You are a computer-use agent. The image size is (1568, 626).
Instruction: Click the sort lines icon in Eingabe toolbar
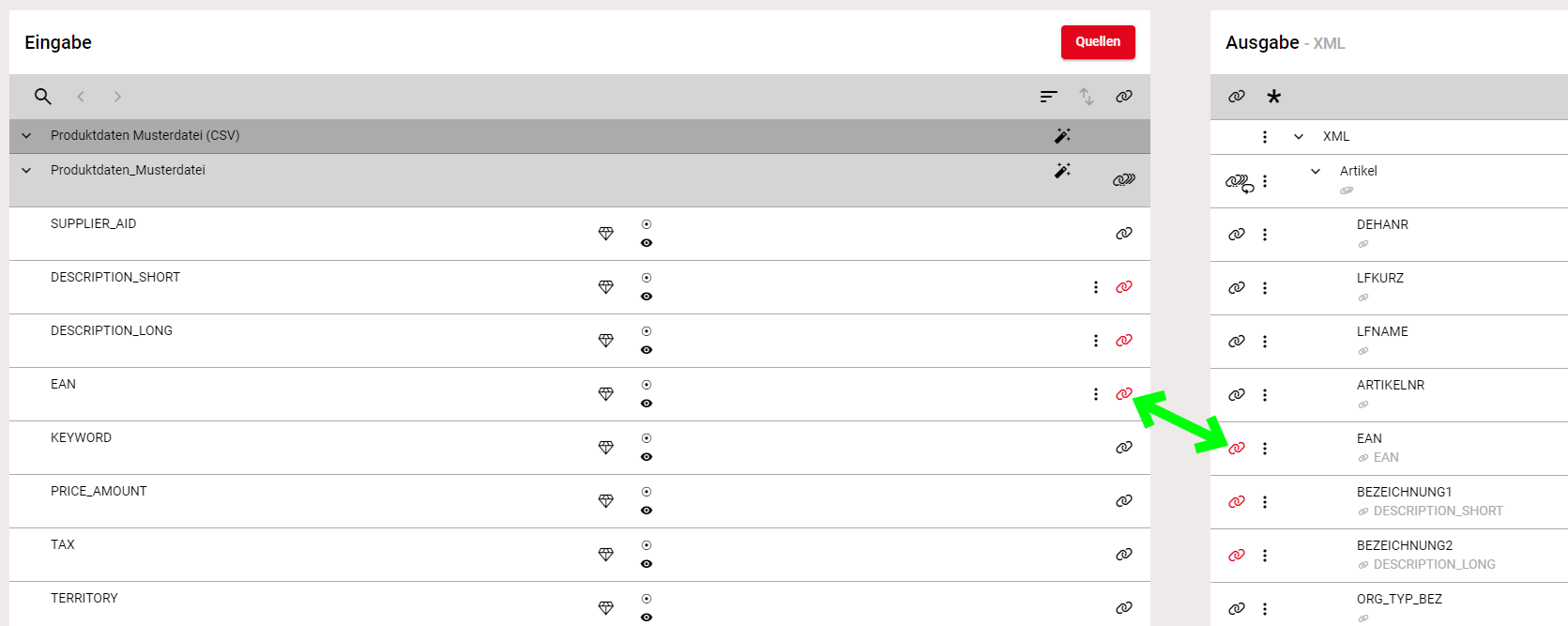tap(1048, 97)
